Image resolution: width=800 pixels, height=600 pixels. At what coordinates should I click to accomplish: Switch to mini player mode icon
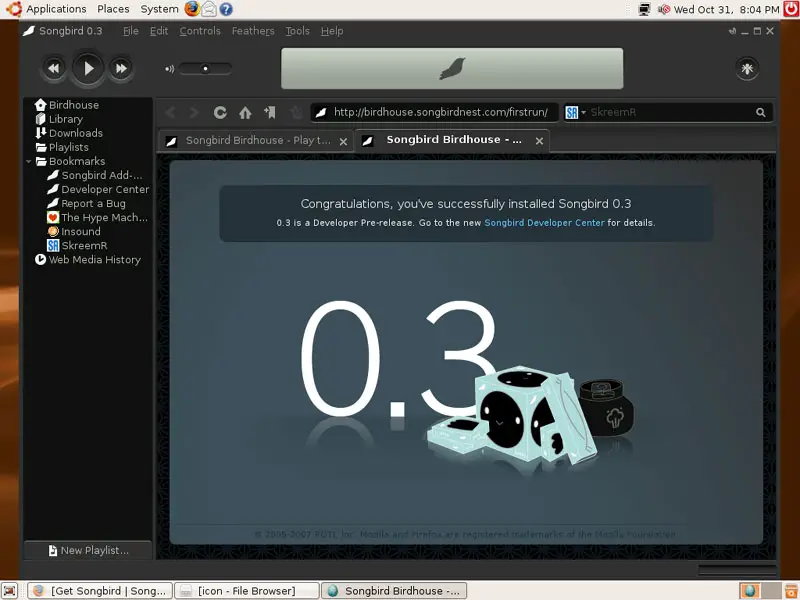[732, 31]
